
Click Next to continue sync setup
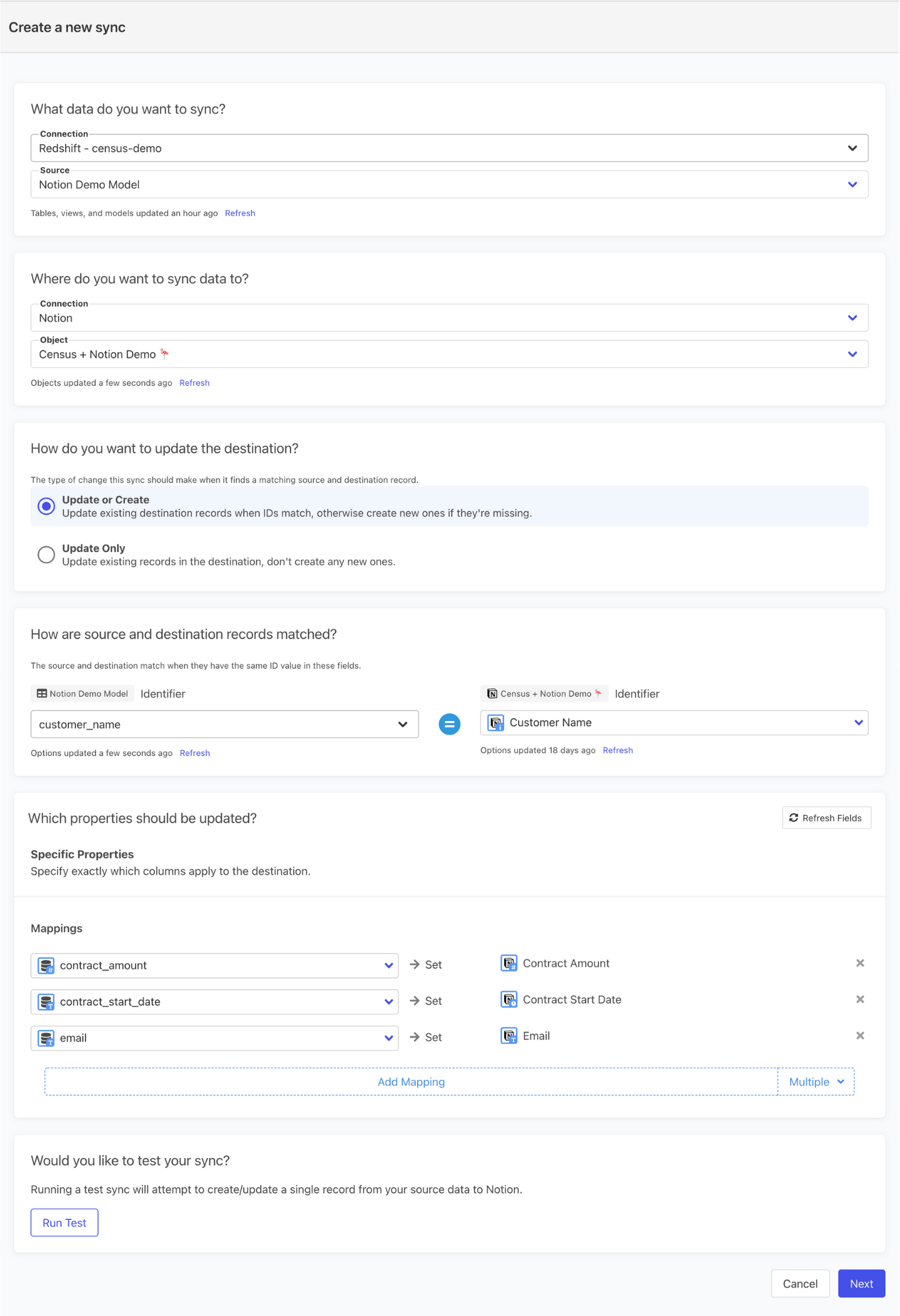(x=861, y=1284)
